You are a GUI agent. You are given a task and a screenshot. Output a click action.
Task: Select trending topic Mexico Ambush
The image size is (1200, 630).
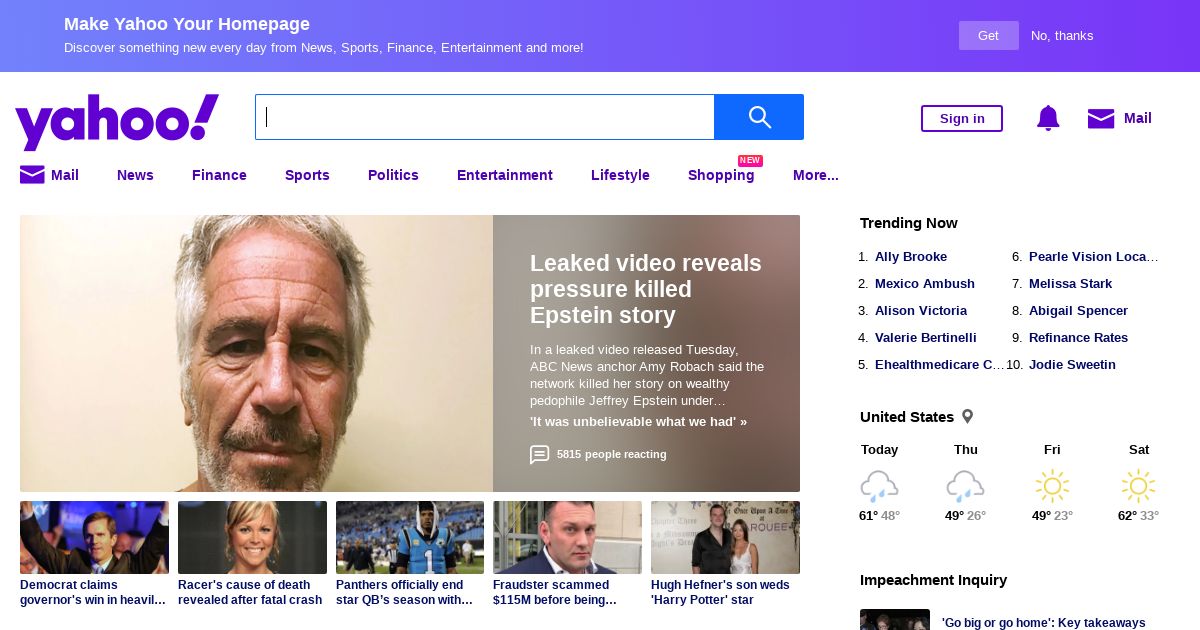click(x=925, y=283)
